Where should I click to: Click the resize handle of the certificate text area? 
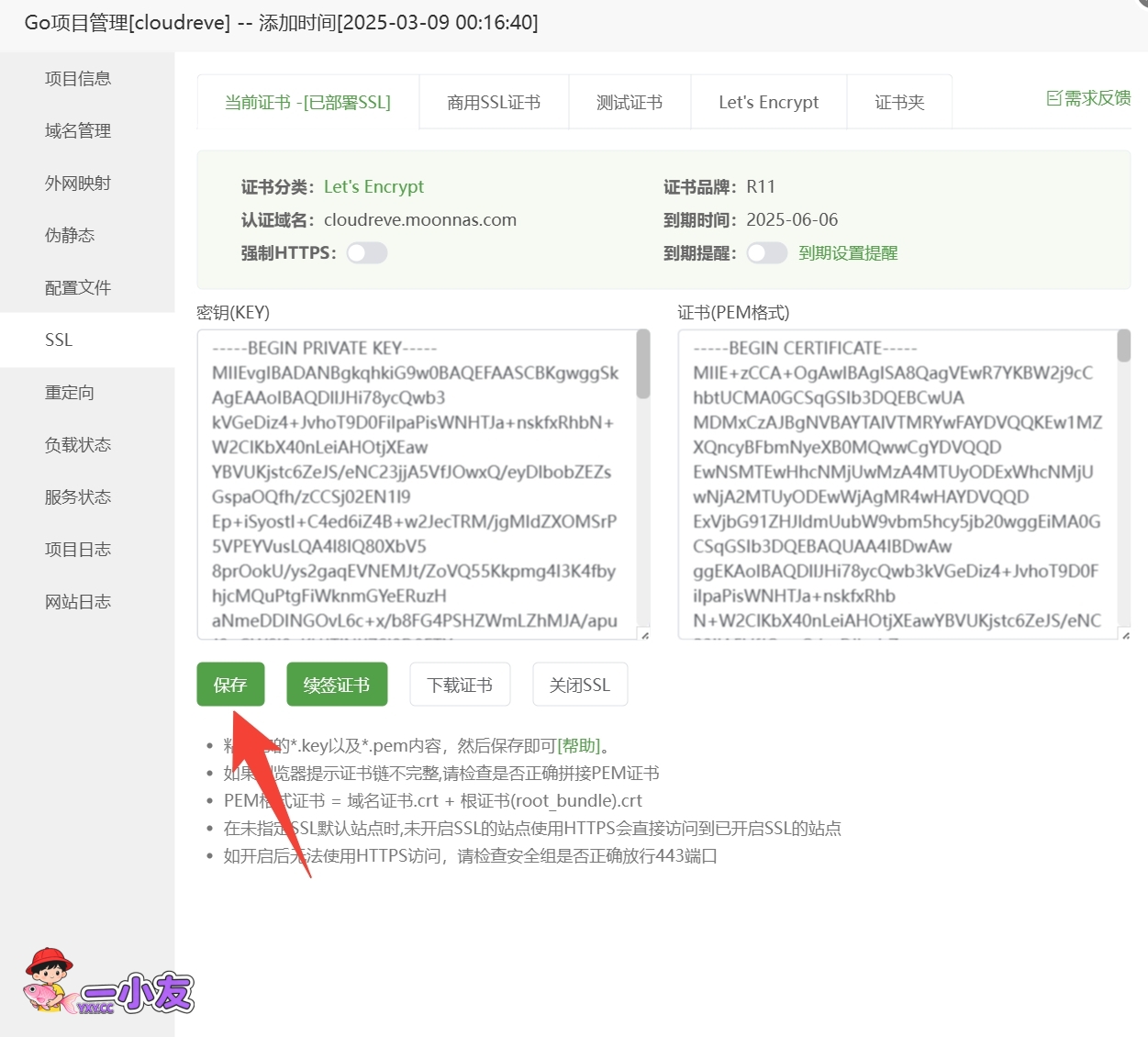[1125, 634]
